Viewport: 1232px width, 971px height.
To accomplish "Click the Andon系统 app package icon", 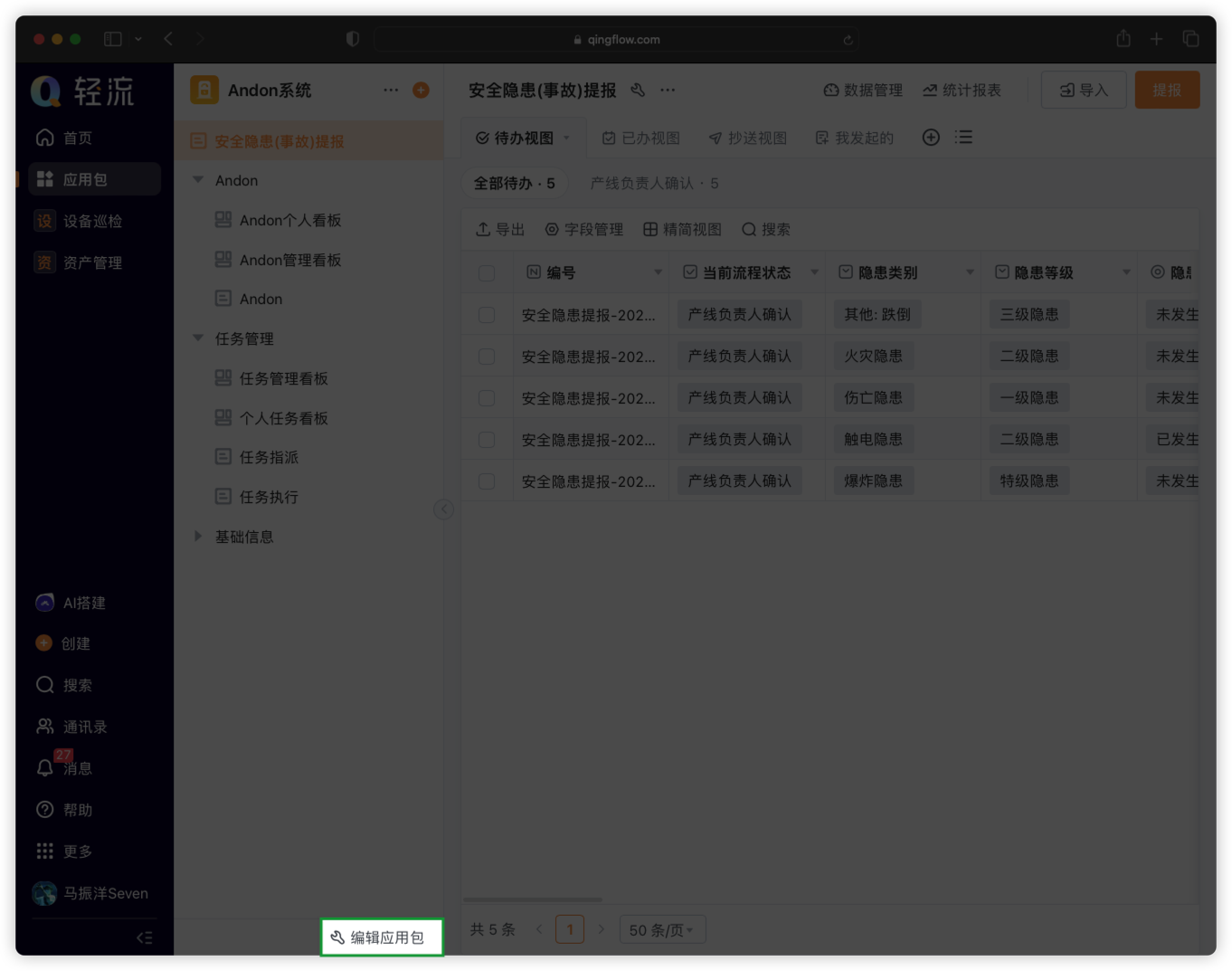I will coord(204,90).
